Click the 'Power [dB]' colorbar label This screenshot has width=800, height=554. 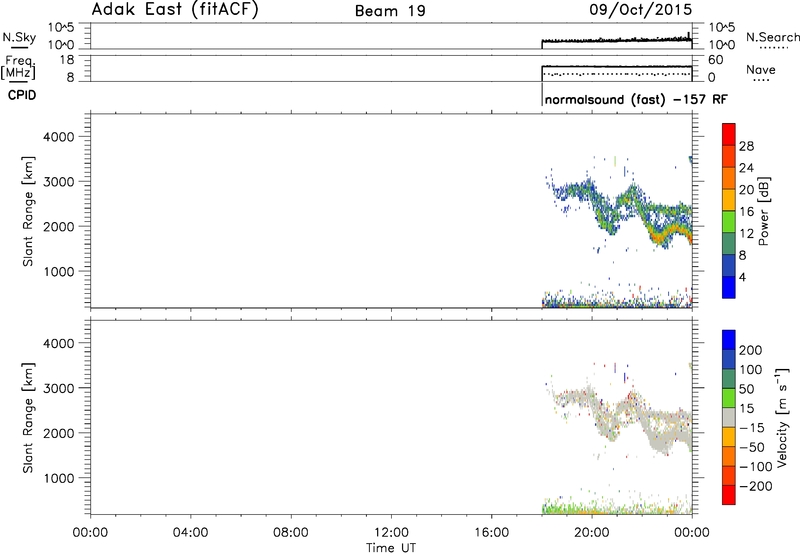point(763,211)
